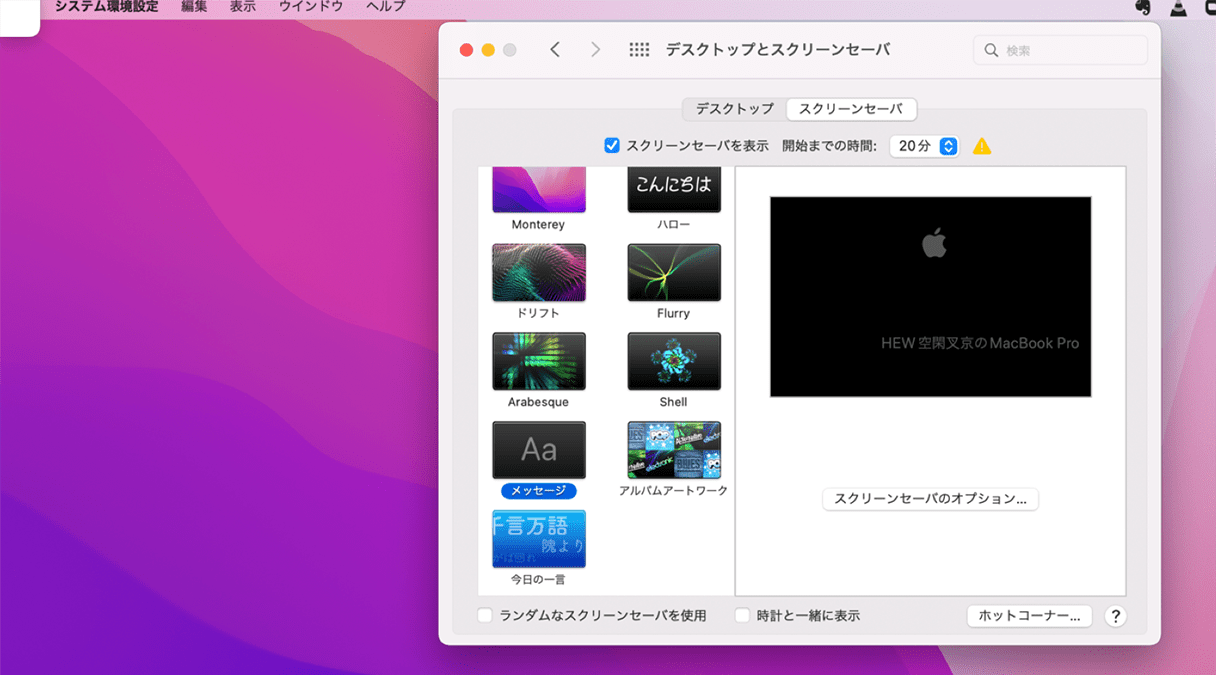Close the window with red button

tap(466, 50)
